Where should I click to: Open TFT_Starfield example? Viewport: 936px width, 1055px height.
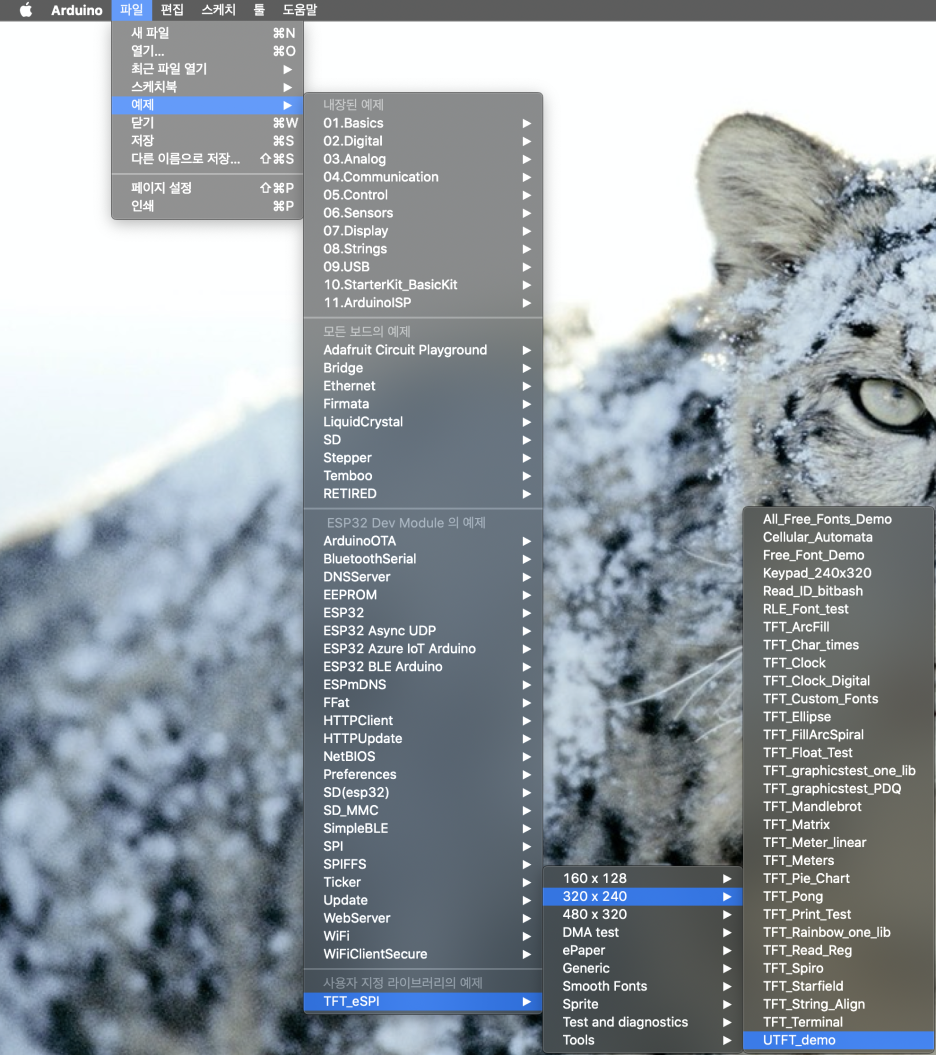(838, 986)
